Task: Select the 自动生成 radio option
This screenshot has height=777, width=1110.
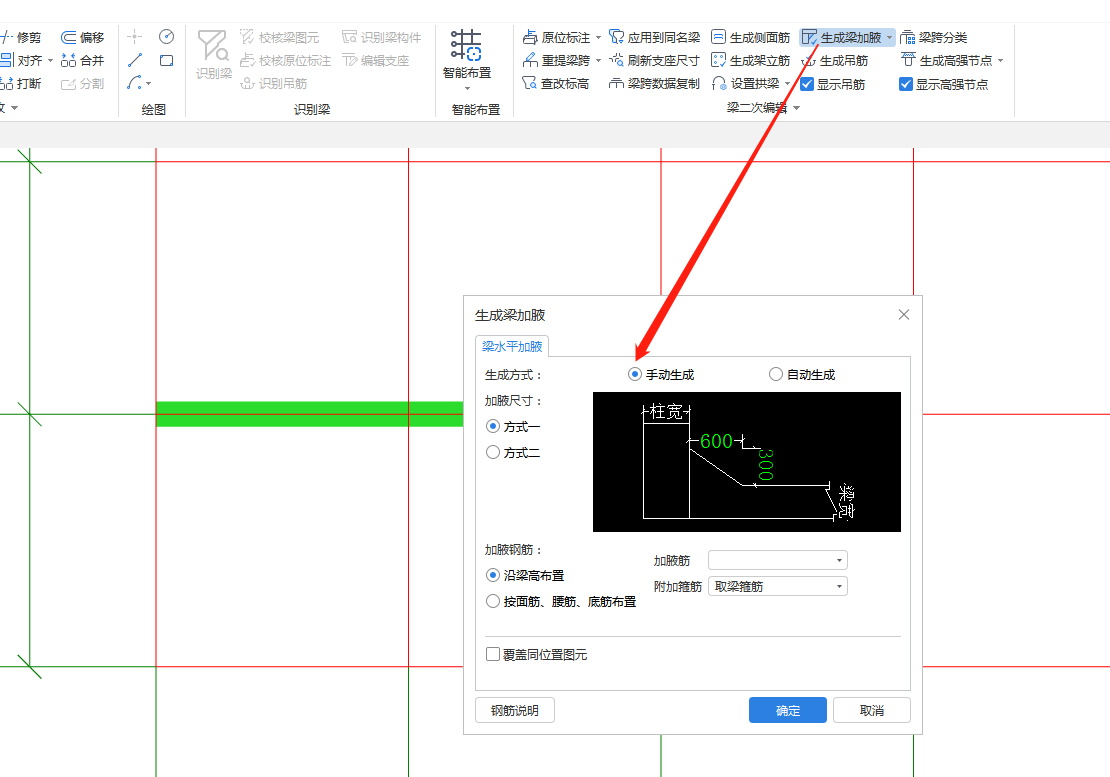Action: 776,375
